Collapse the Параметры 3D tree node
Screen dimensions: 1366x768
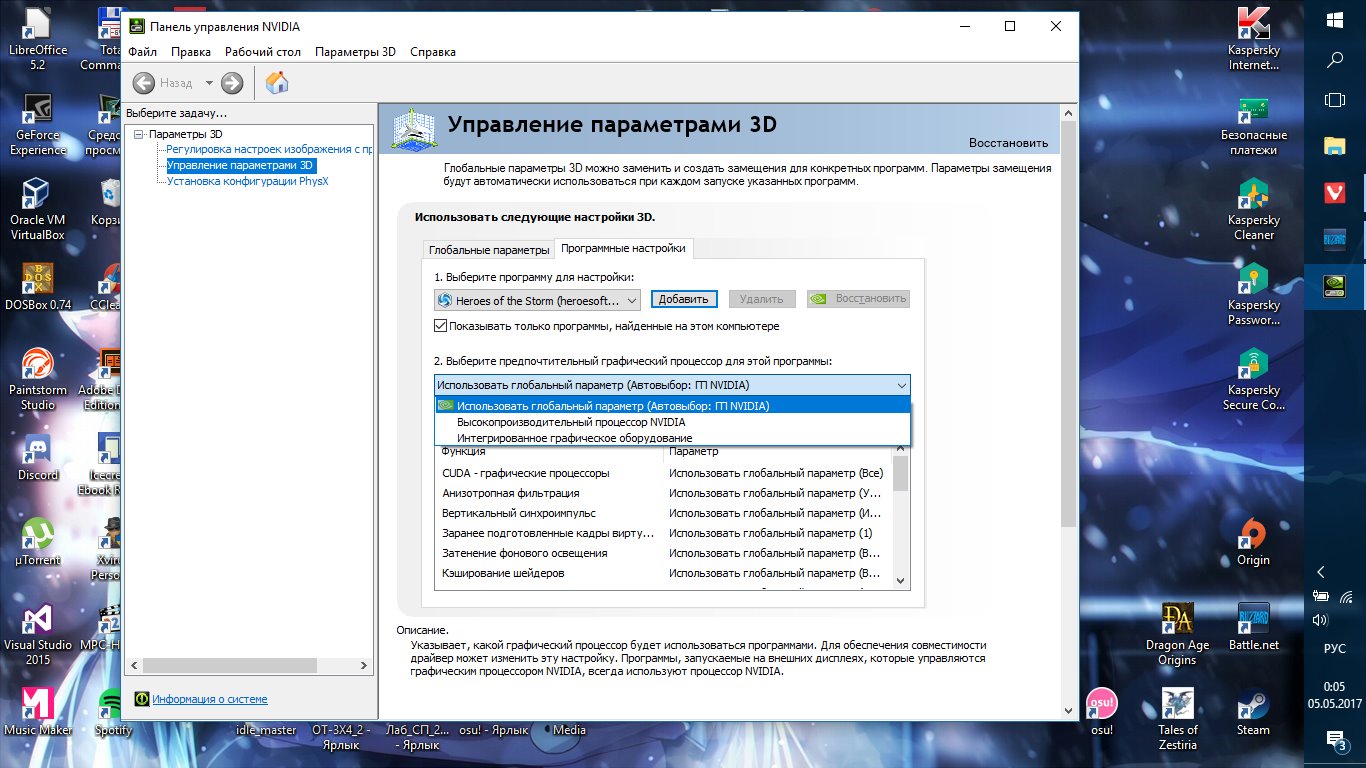coord(138,134)
